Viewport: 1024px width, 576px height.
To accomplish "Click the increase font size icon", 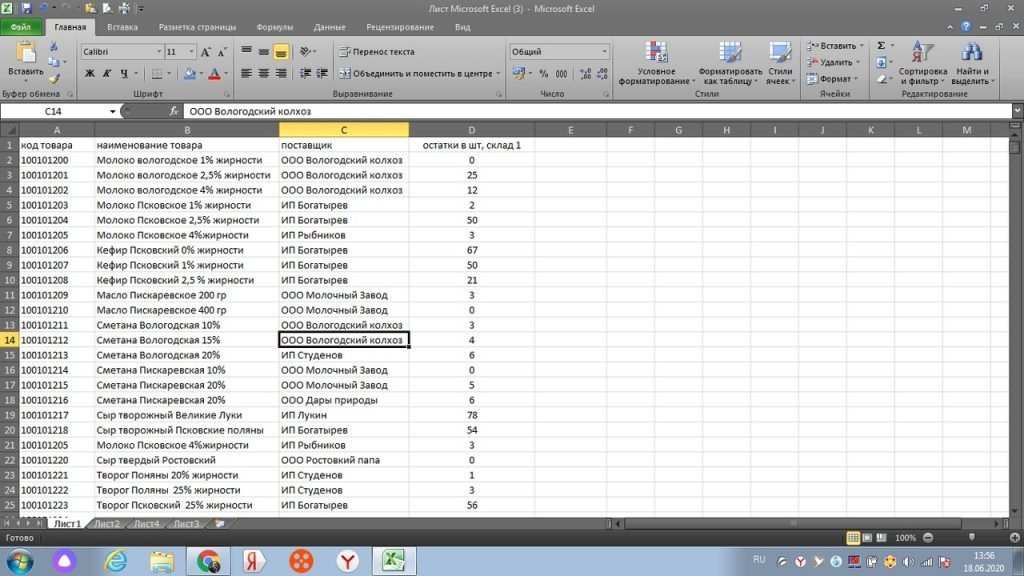I will coord(206,51).
